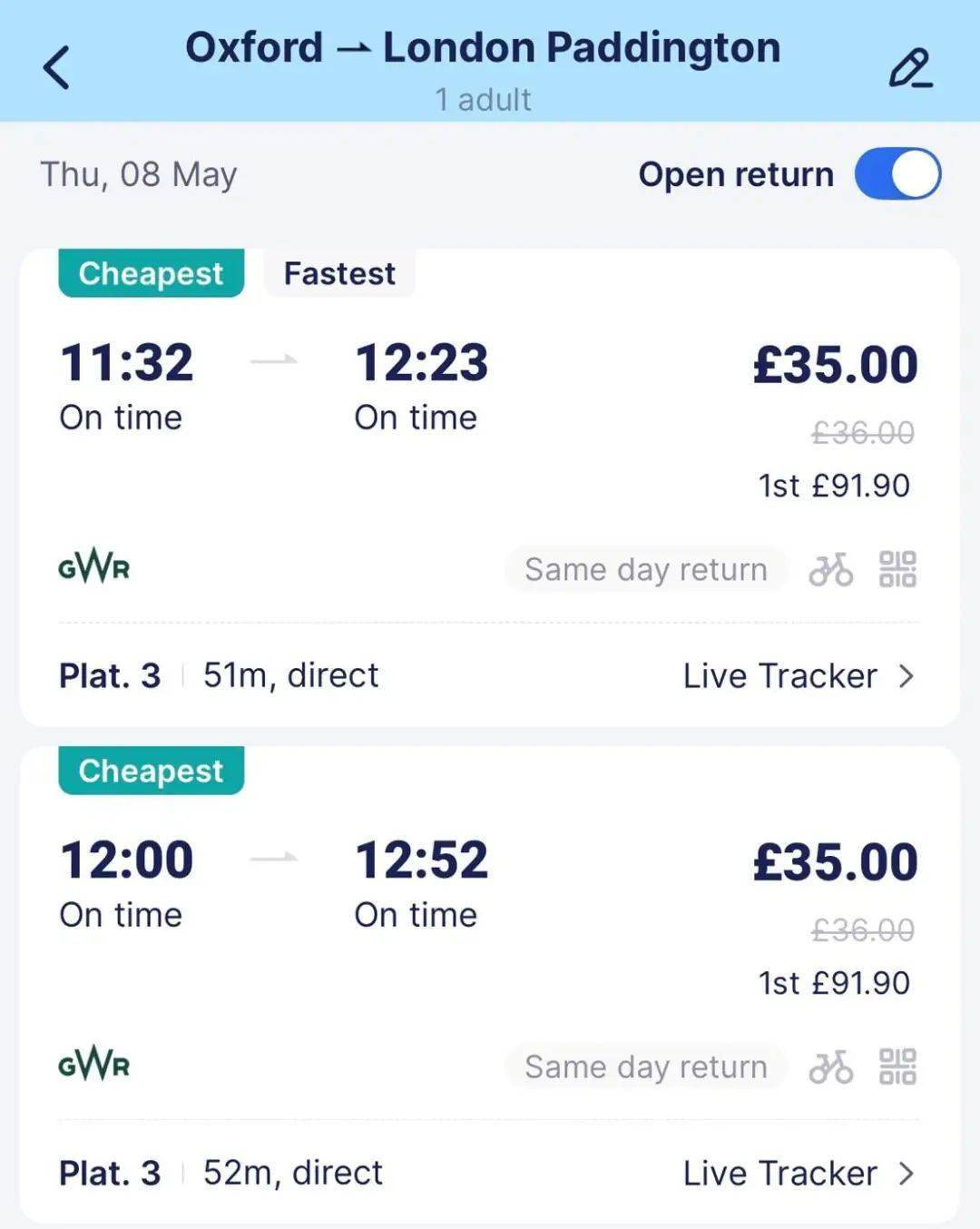Toggle the Open return switch
Image resolution: width=980 pixels, height=1229 pixels.
click(897, 174)
